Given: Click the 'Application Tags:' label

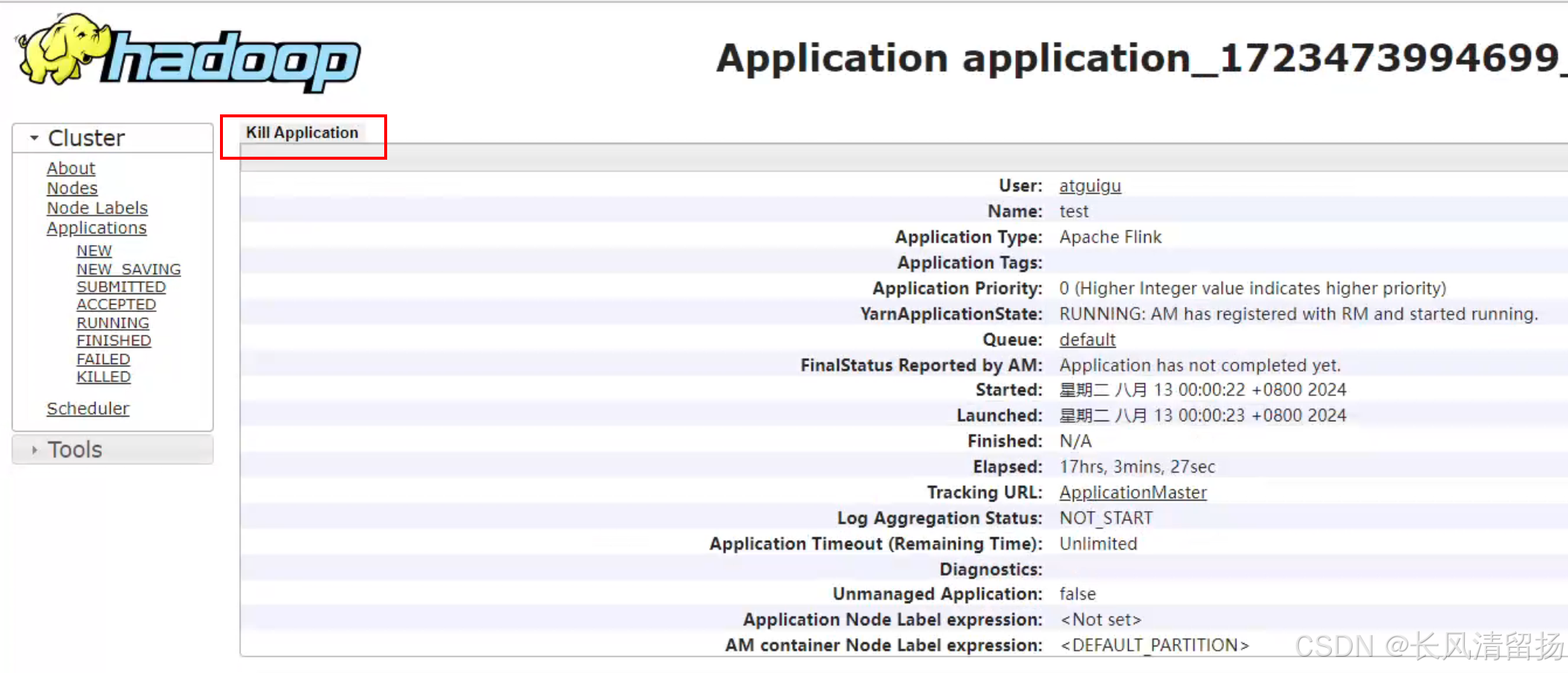Looking at the screenshot, I should tap(970, 263).
